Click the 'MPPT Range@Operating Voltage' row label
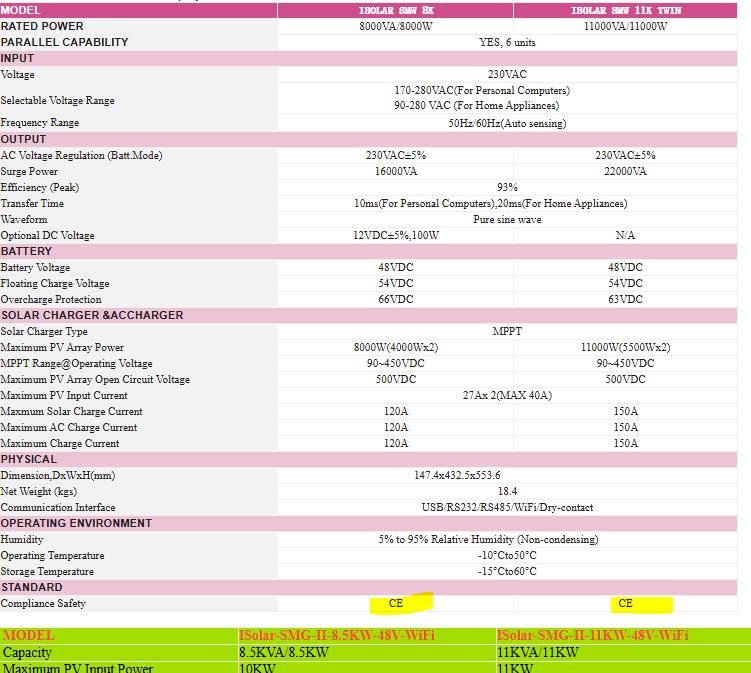 click(77, 364)
